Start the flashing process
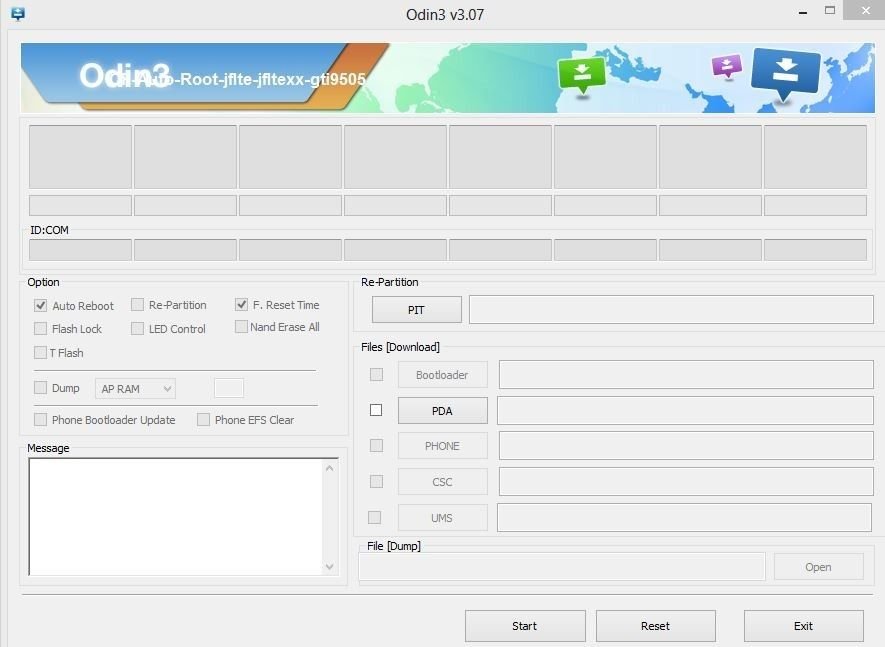Image resolution: width=885 pixels, height=647 pixels. (525, 626)
